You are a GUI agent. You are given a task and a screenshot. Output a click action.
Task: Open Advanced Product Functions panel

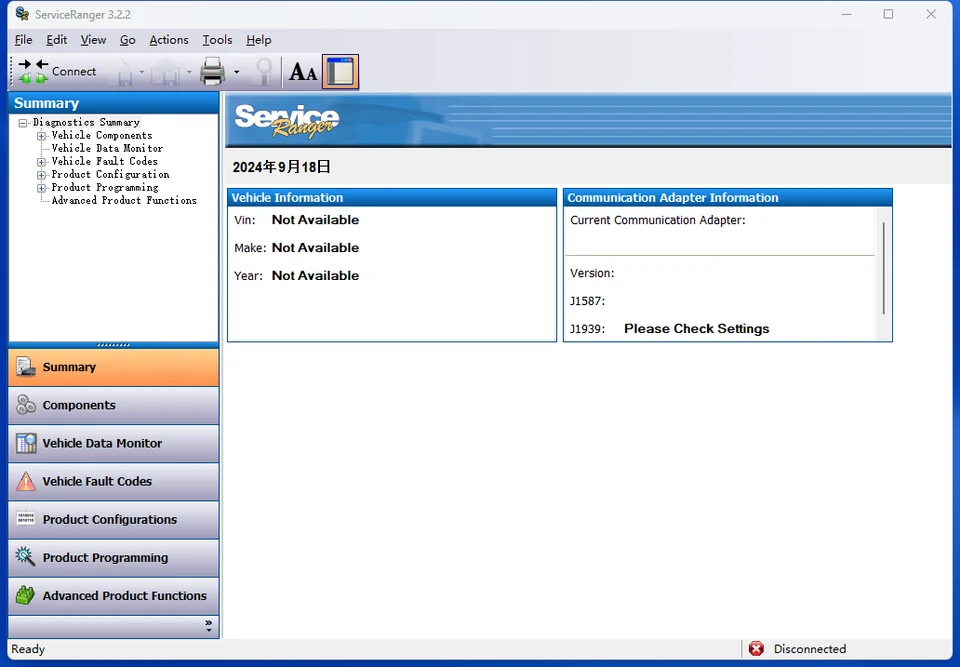pyautogui.click(x=114, y=595)
